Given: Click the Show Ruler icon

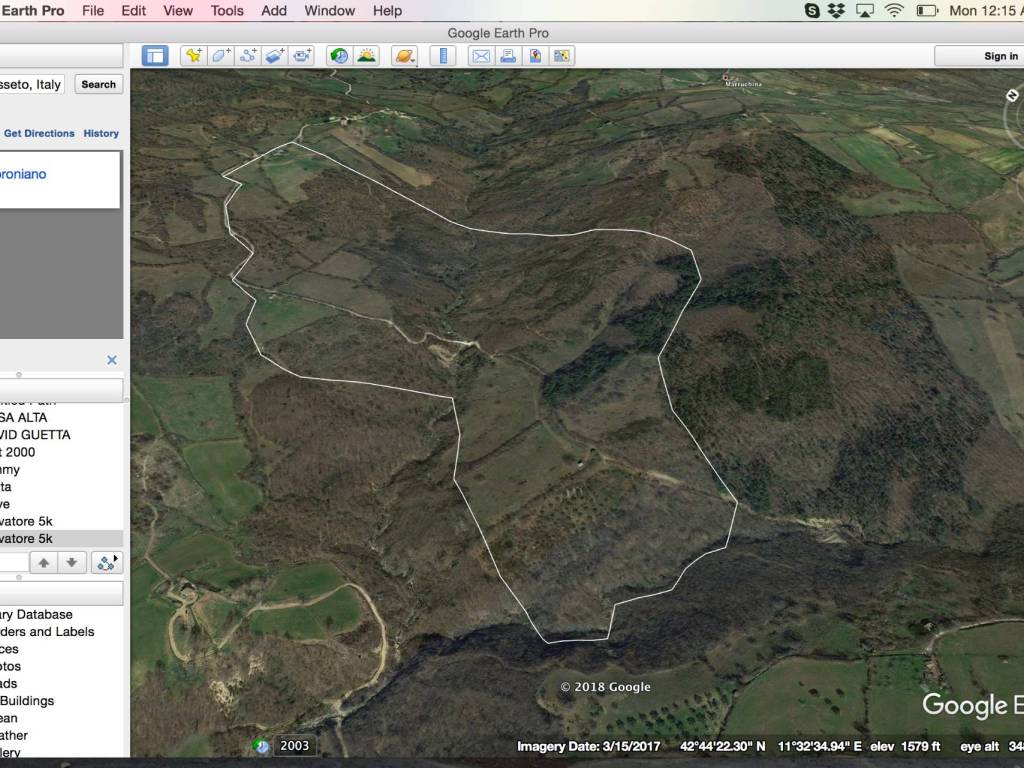Looking at the screenshot, I should coord(443,56).
